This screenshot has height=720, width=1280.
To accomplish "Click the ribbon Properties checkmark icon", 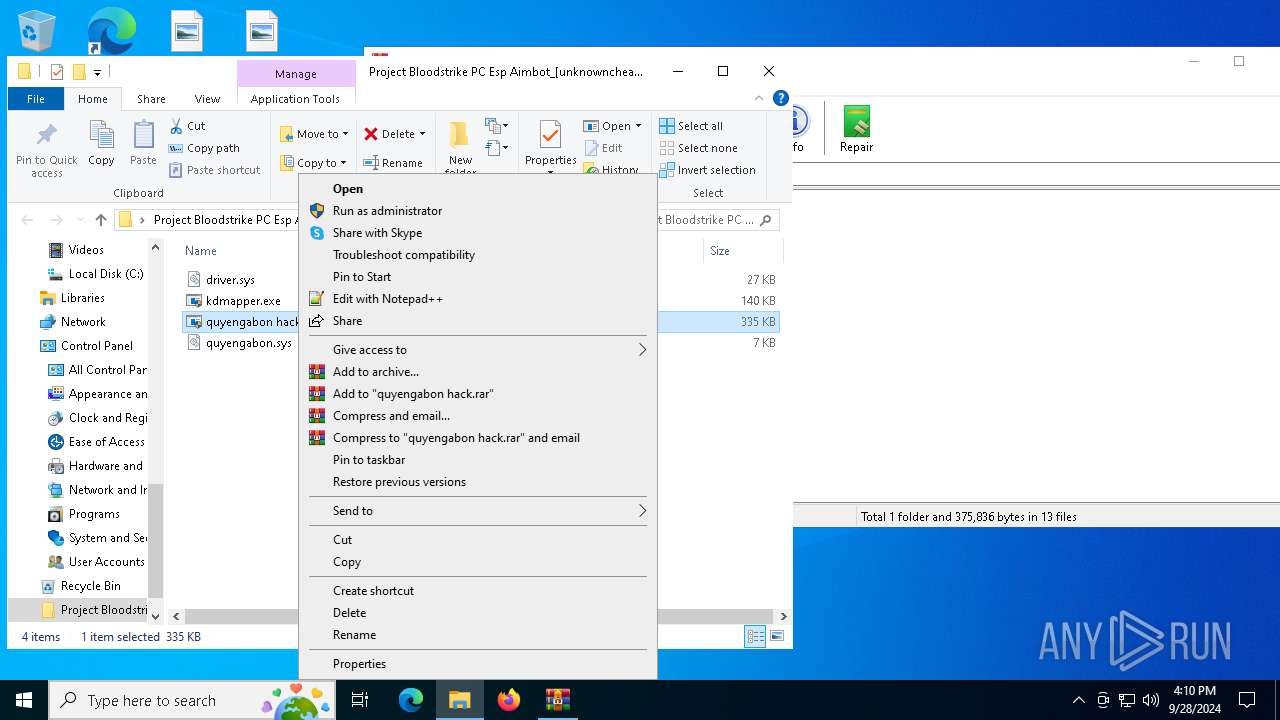I will [550, 136].
